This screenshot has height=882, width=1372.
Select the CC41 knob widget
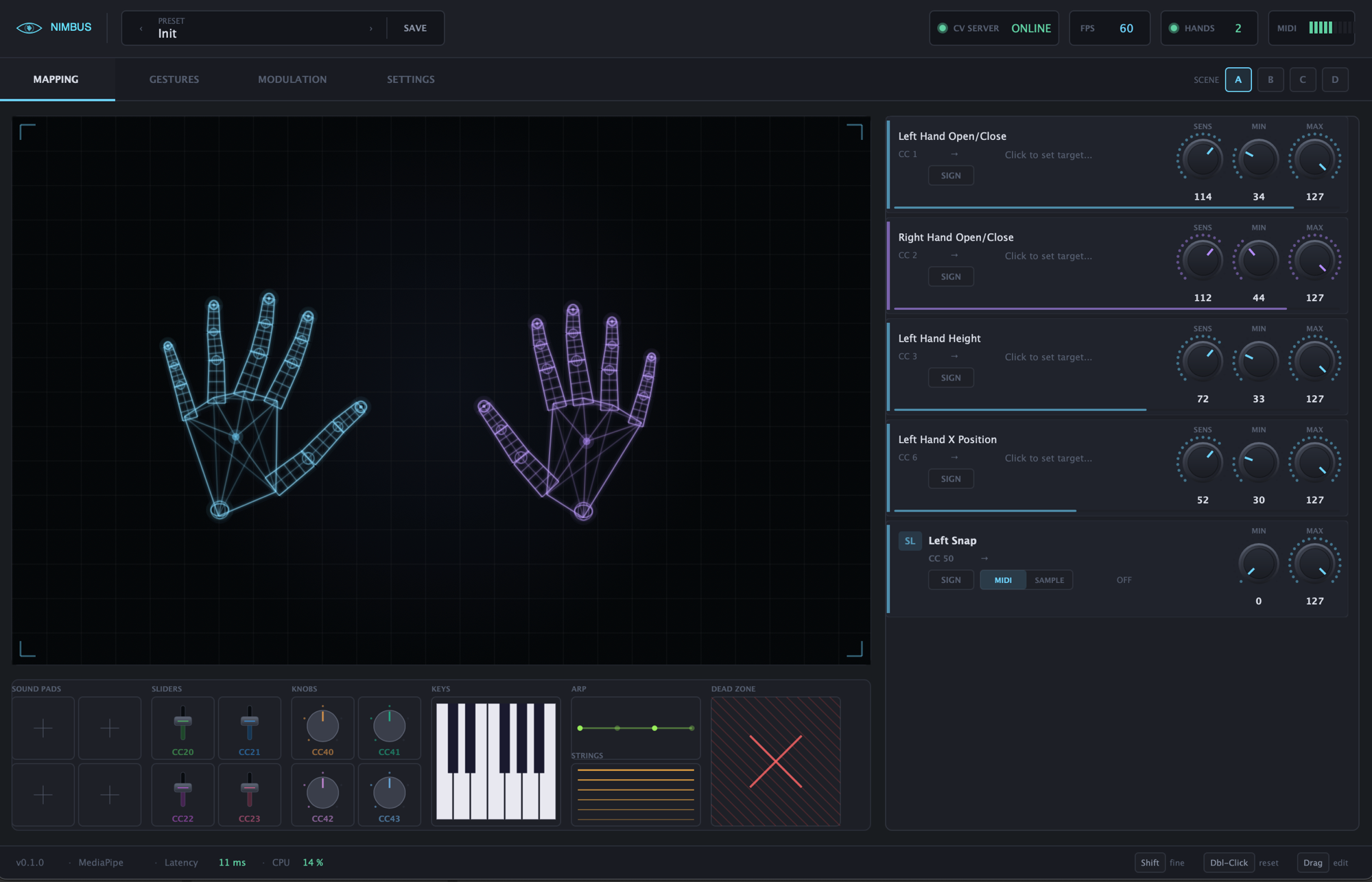(390, 728)
